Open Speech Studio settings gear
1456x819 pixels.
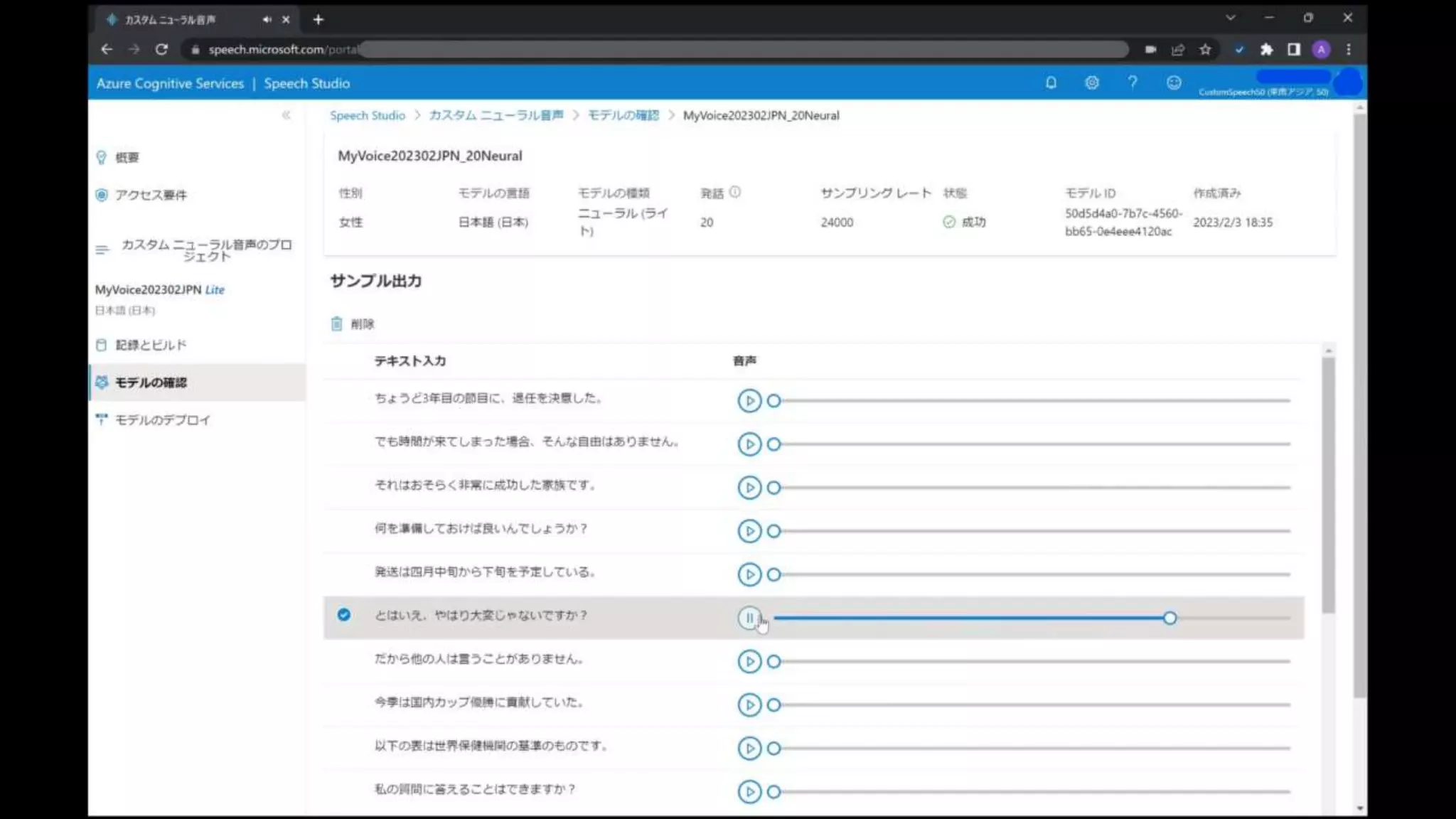click(x=1092, y=83)
